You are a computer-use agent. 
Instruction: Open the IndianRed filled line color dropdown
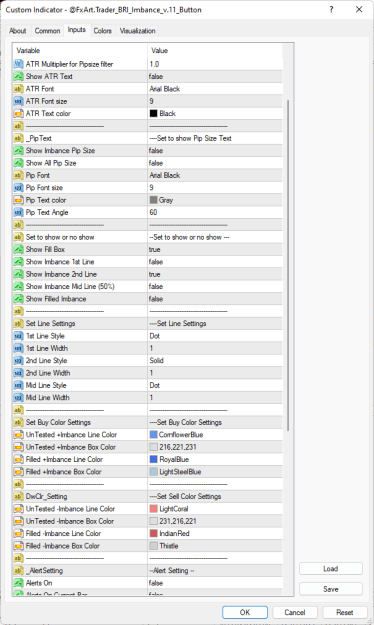pos(215,534)
